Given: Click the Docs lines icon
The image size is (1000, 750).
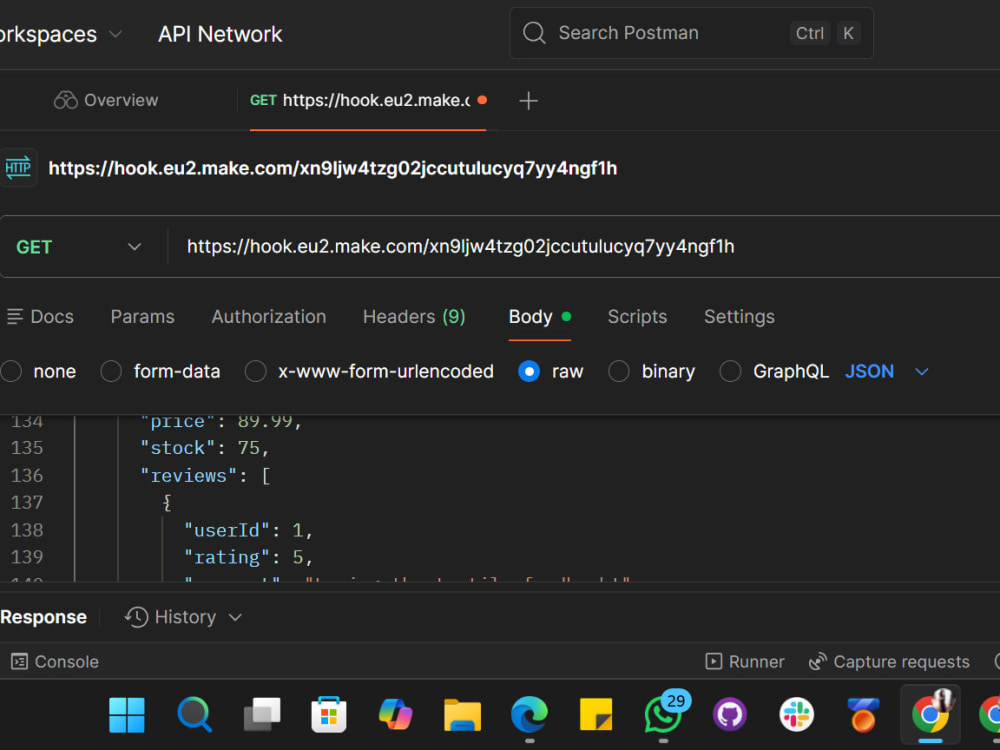Looking at the screenshot, I should (15, 316).
